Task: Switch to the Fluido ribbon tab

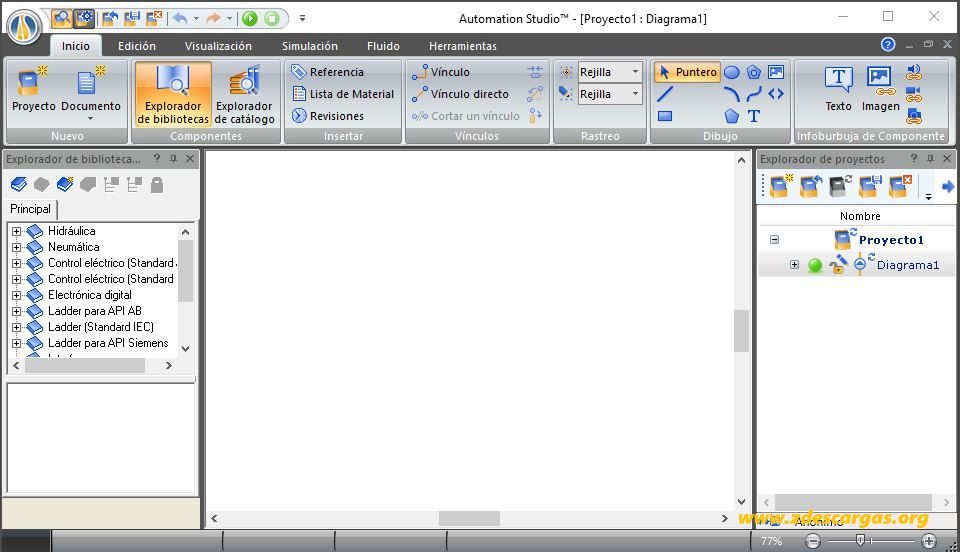Action: 383,46
